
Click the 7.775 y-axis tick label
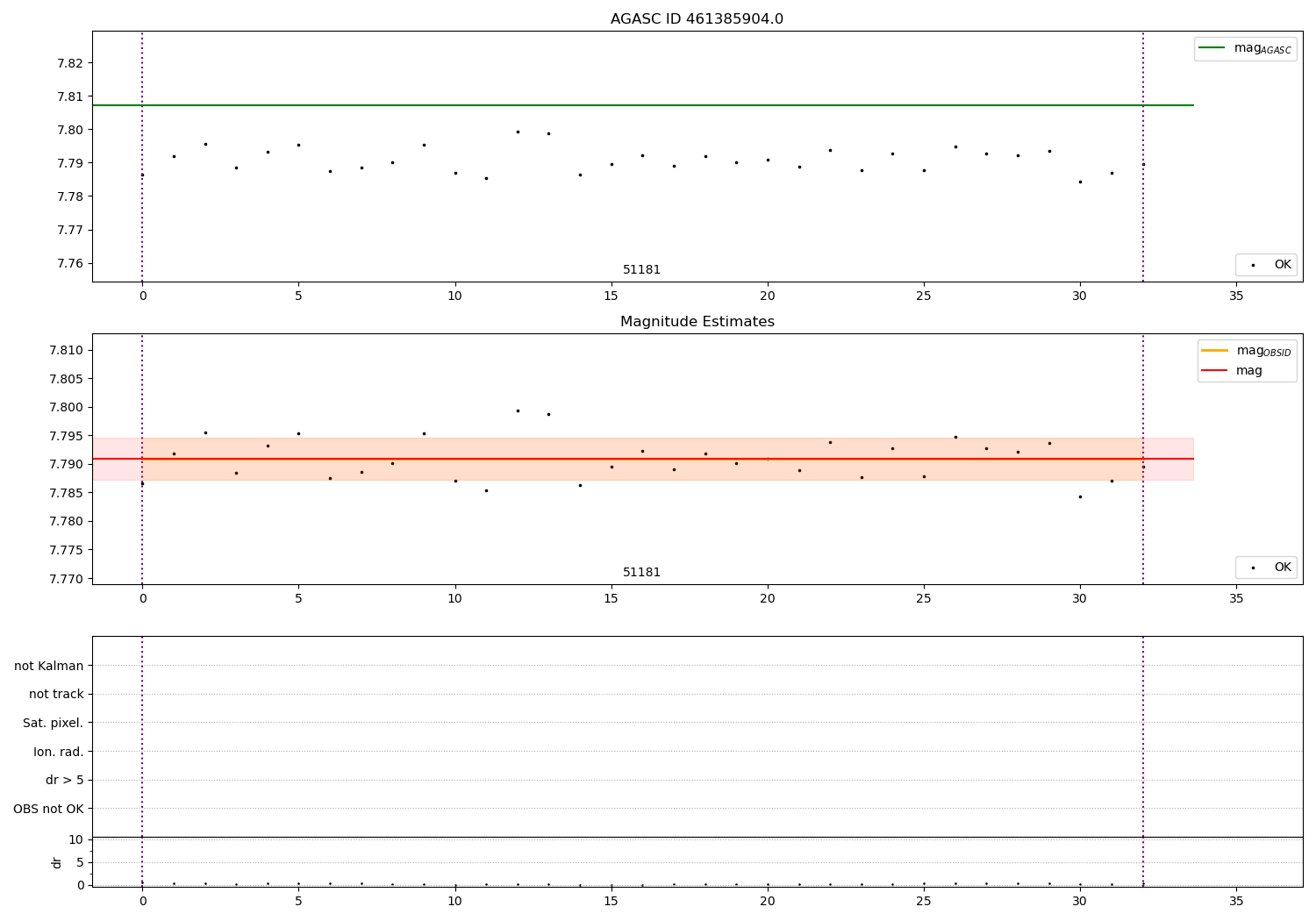click(67, 550)
